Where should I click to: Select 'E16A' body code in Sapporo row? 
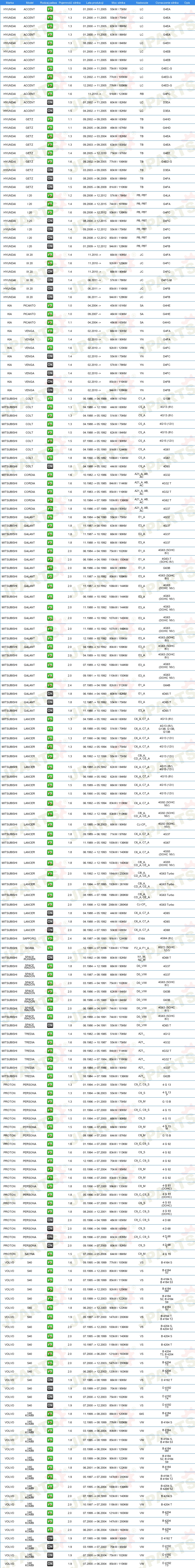click(x=142, y=939)
